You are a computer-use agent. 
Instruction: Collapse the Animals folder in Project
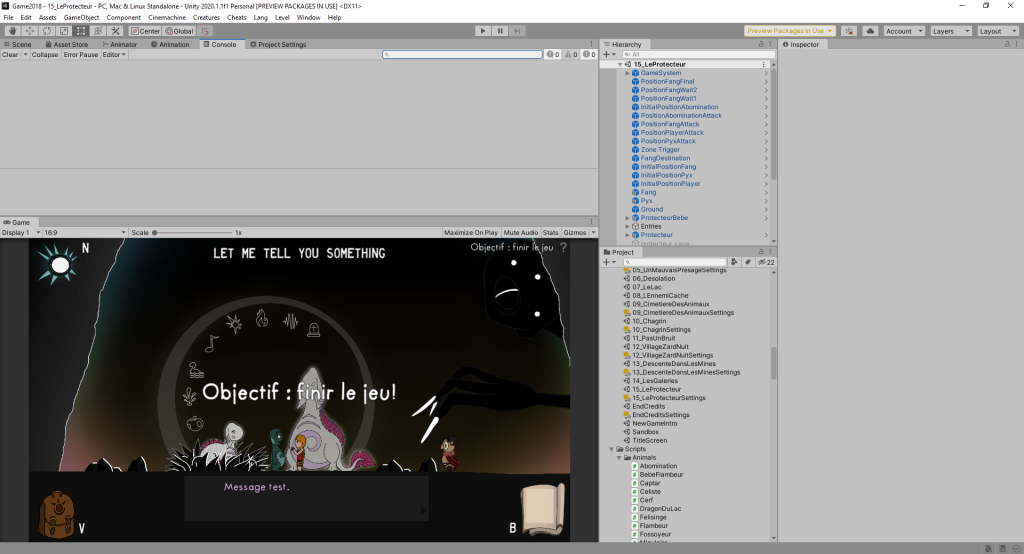click(x=619, y=458)
